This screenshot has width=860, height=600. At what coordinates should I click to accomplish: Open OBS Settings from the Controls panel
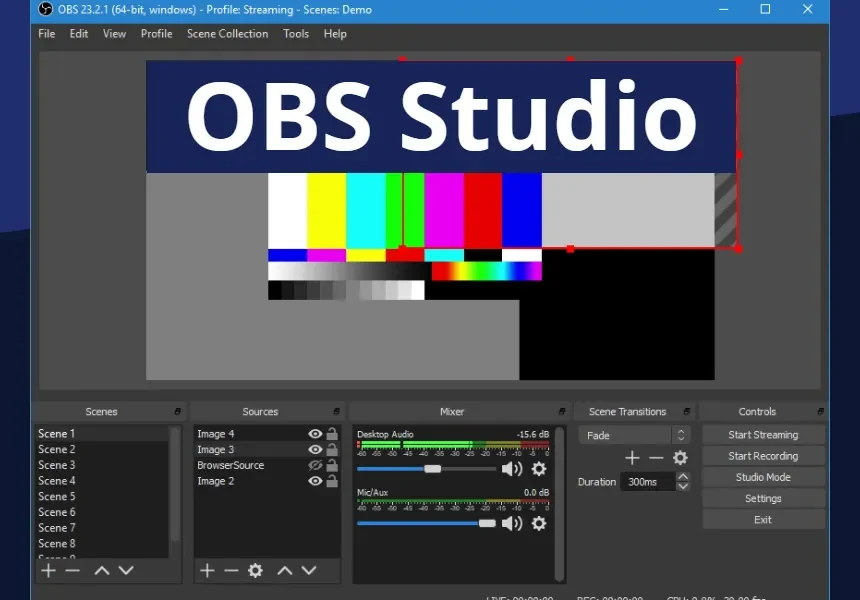pyautogui.click(x=763, y=498)
